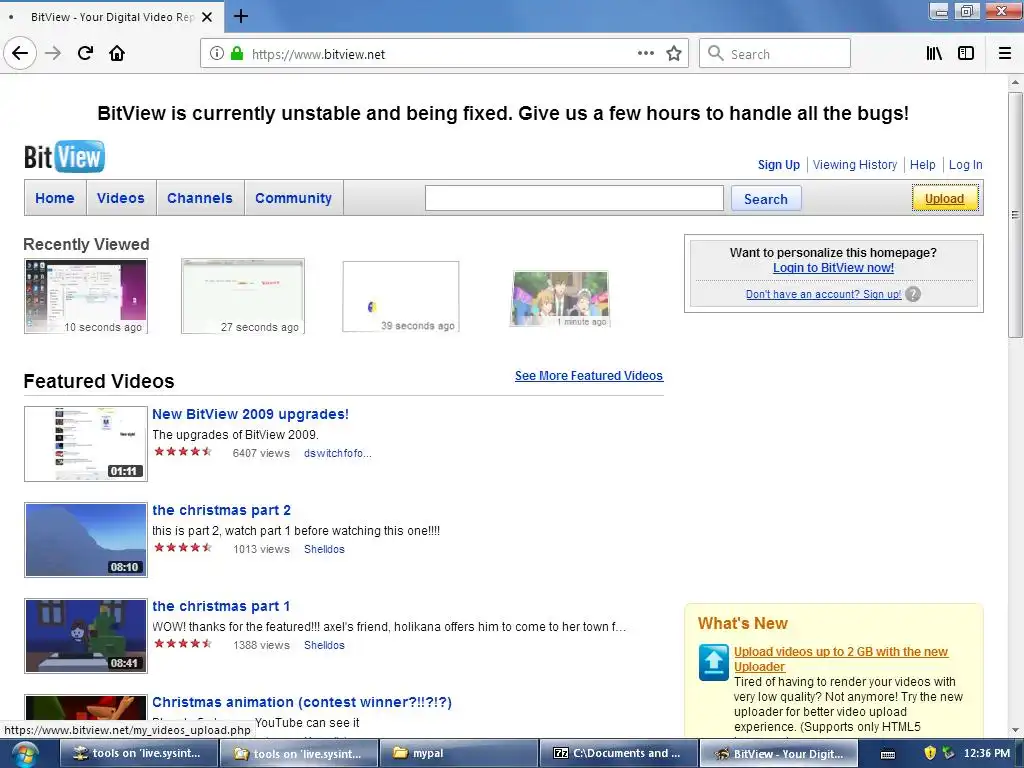Focus the browser Search box
The height and width of the screenshot is (768, 1024).
pyautogui.click(x=775, y=54)
